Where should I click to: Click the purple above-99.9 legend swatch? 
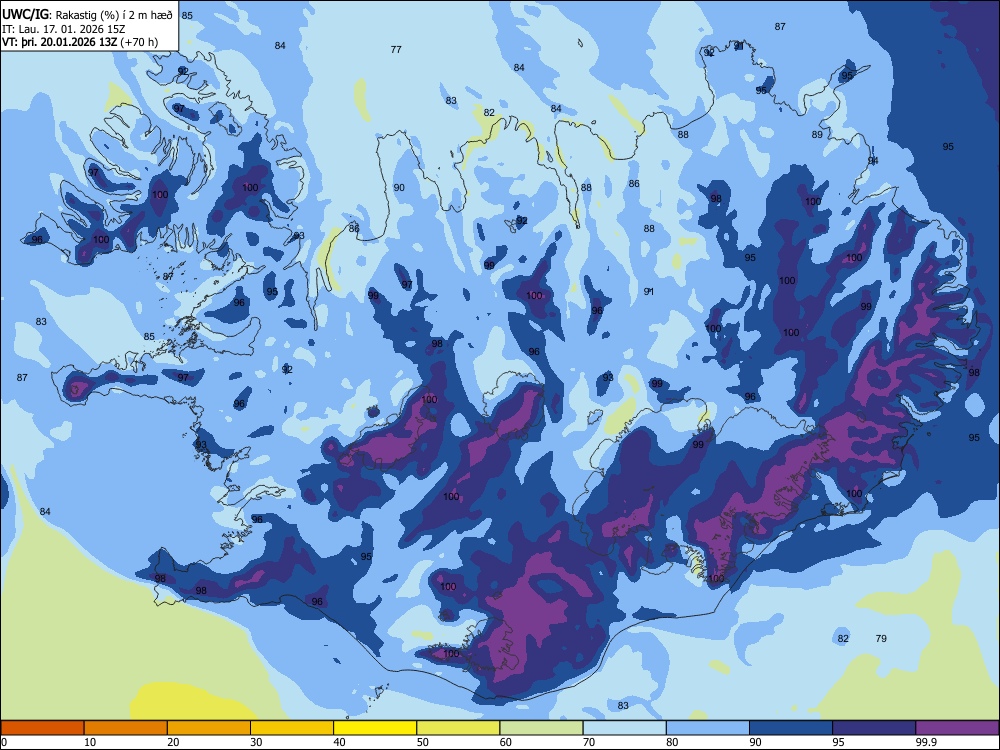point(957,728)
